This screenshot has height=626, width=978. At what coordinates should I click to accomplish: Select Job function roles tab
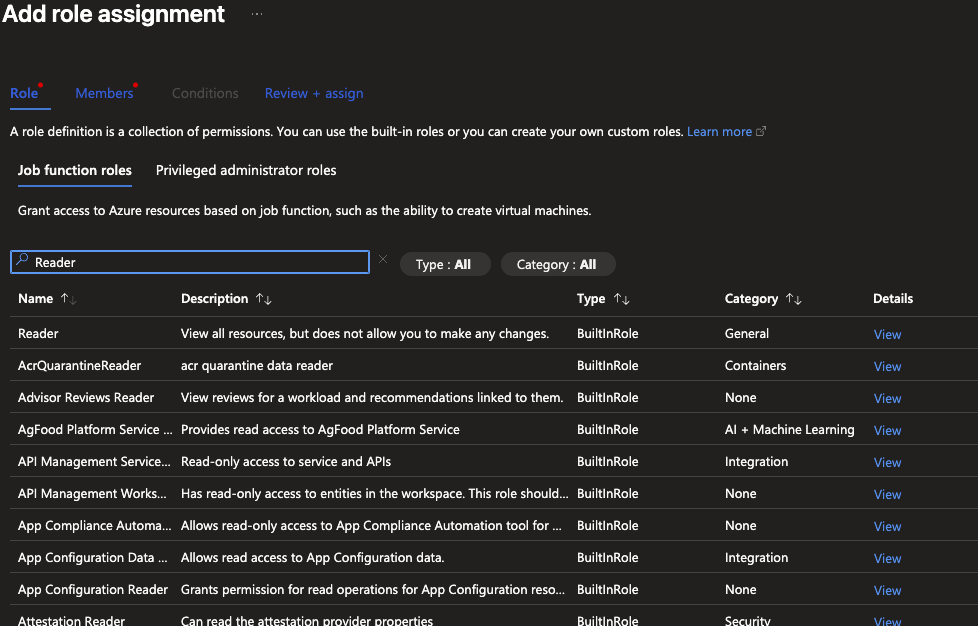point(75,170)
